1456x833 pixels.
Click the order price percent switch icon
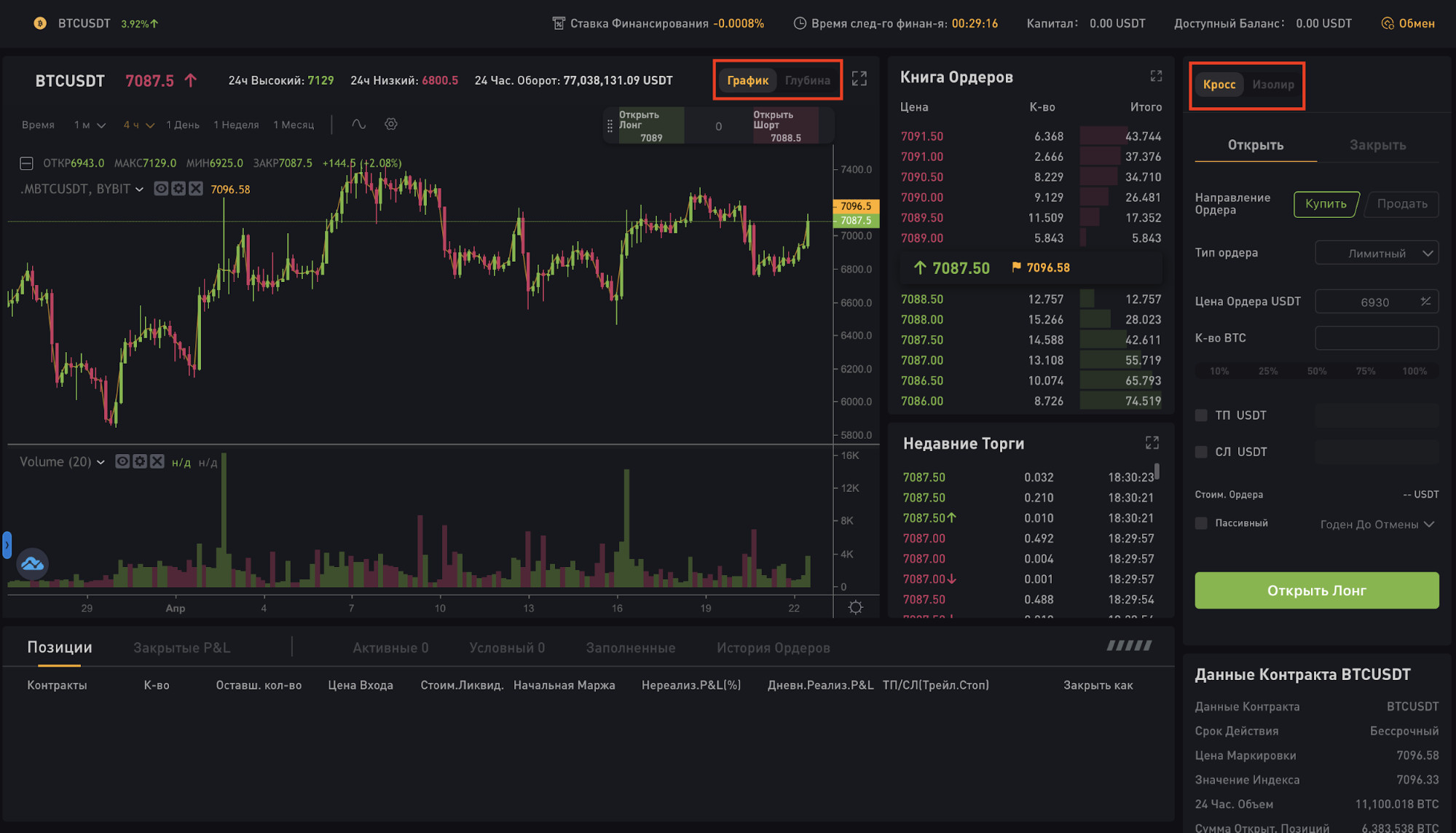(1425, 301)
